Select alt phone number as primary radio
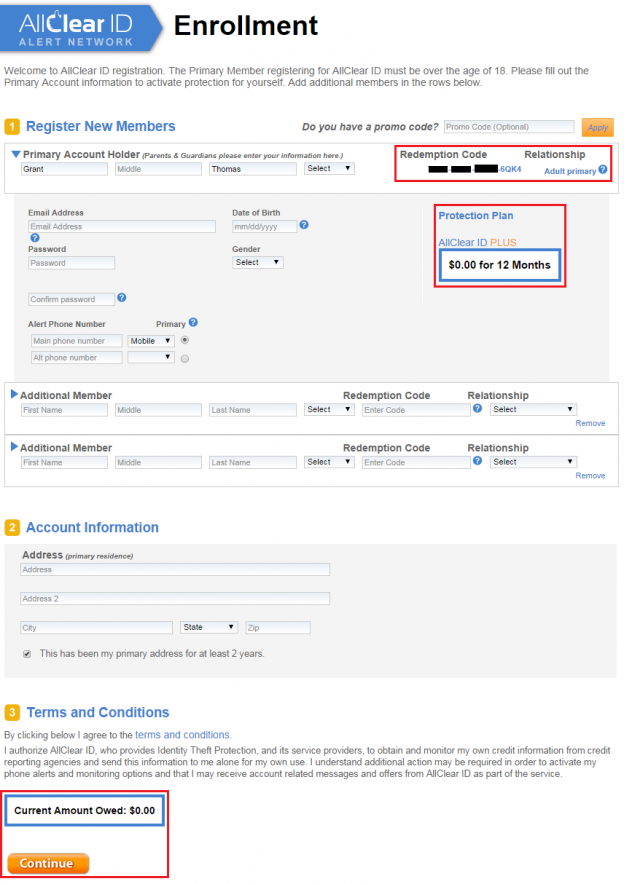This screenshot has height=884, width=624. [x=185, y=358]
